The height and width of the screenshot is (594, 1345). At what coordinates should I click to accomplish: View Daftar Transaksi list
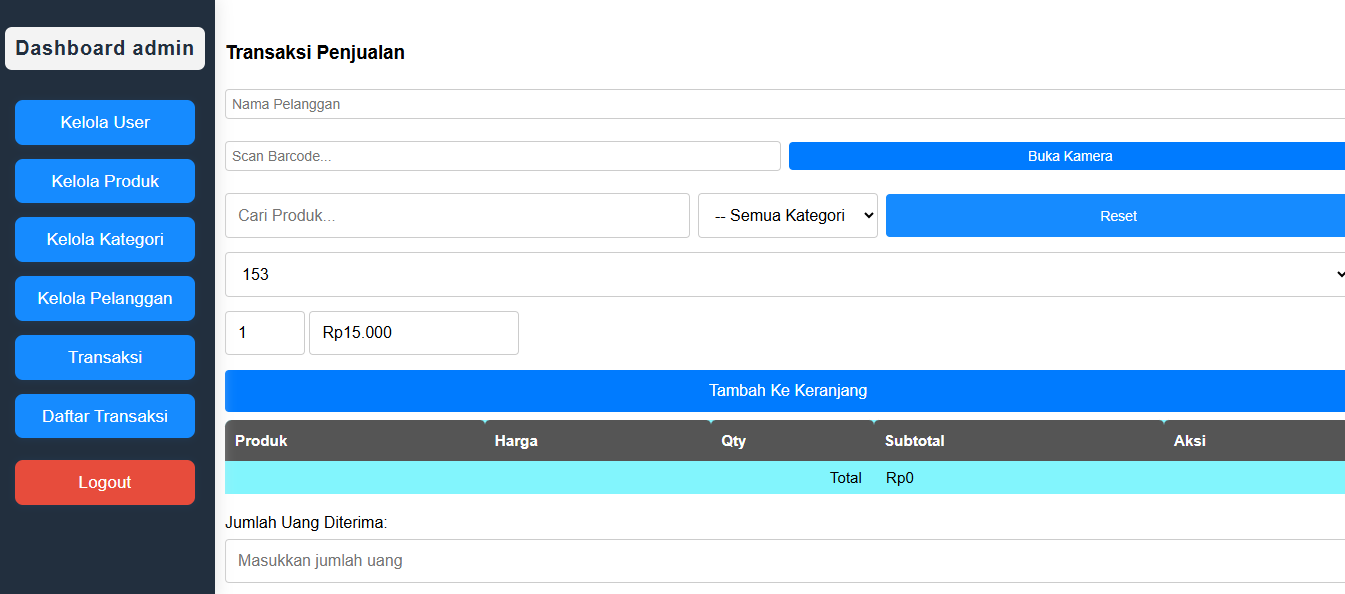tap(105, 416)
